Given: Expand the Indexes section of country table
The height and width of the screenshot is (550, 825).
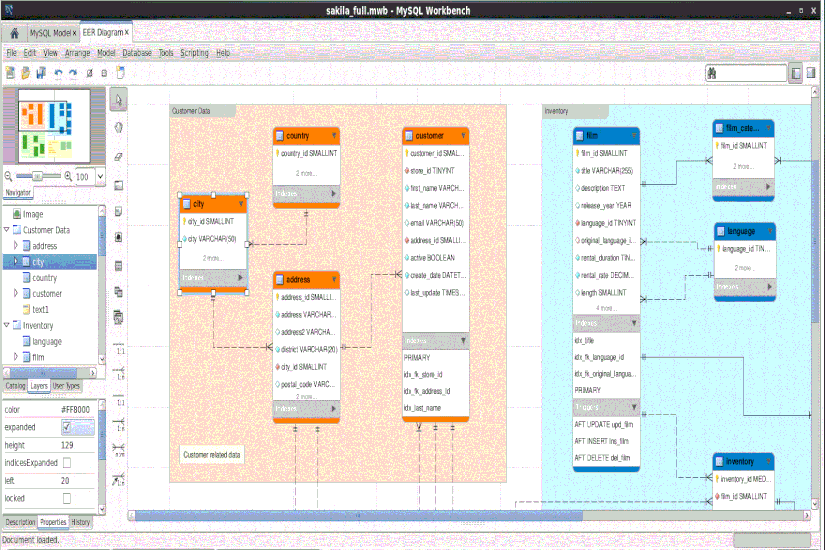Looking at the screenshot, I should (334, 194).
